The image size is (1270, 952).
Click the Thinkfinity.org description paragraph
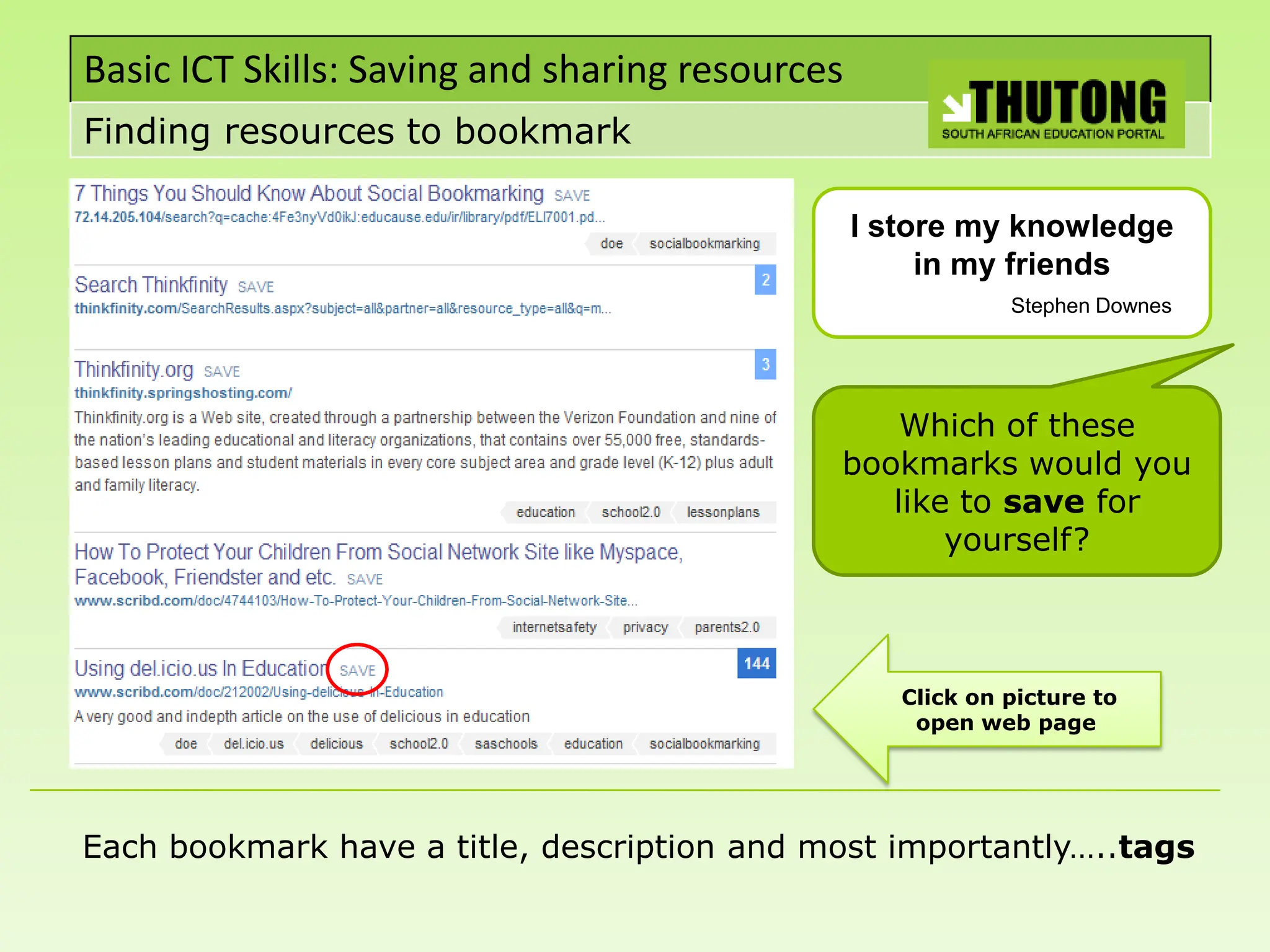point(425,451)
